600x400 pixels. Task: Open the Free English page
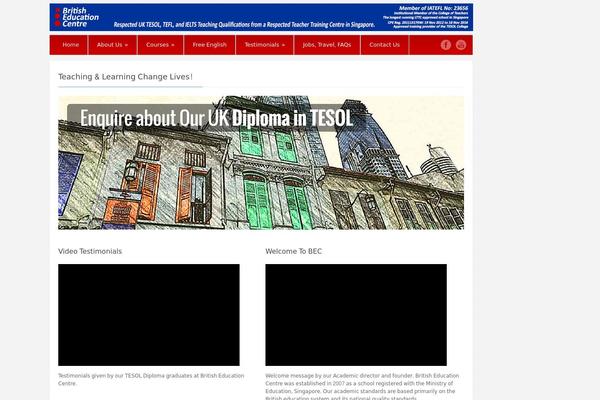(x=209, y=45)
